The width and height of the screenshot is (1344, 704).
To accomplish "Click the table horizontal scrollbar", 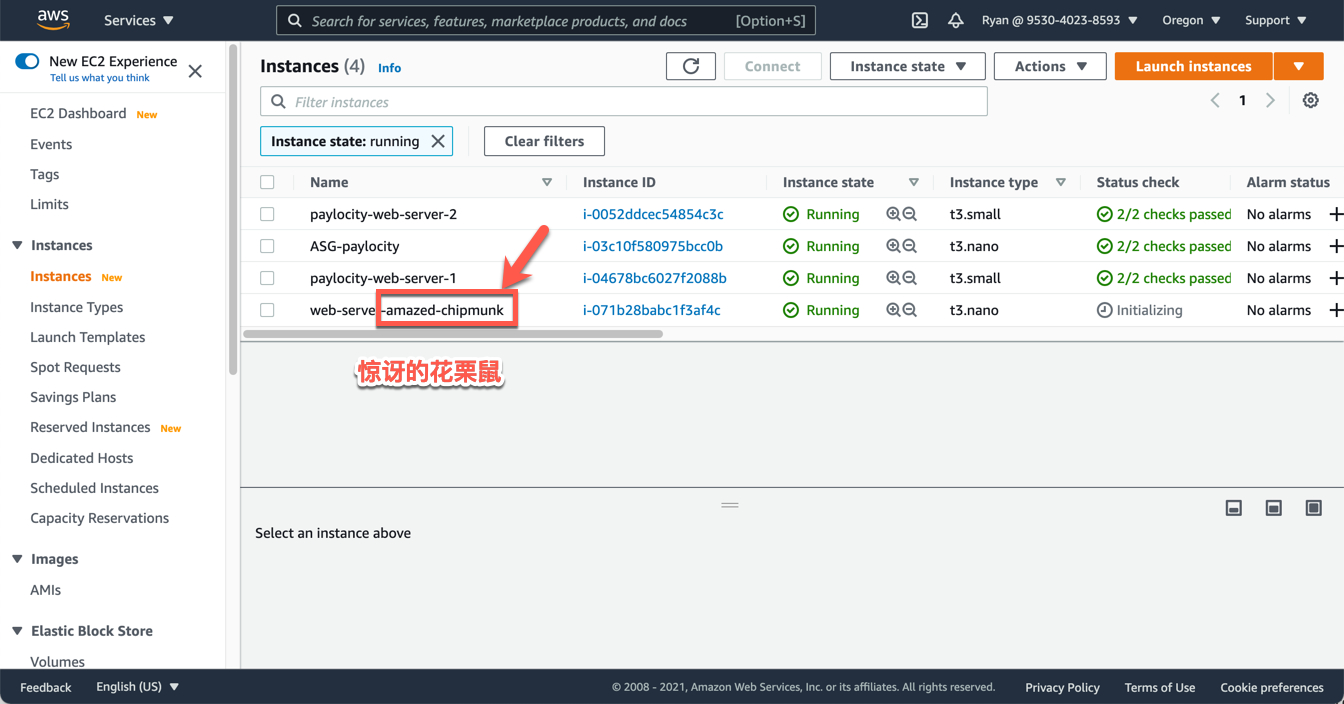I will click(x=453, y=334).
